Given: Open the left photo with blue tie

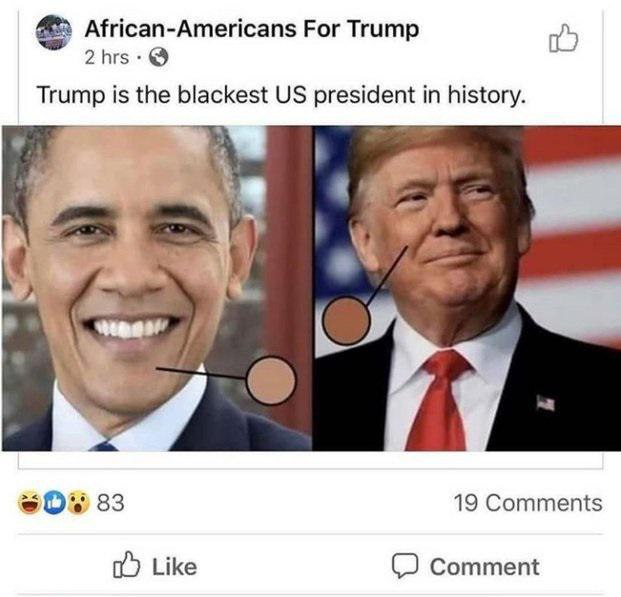Looking at the screenshot, I should tap(157, 288).
